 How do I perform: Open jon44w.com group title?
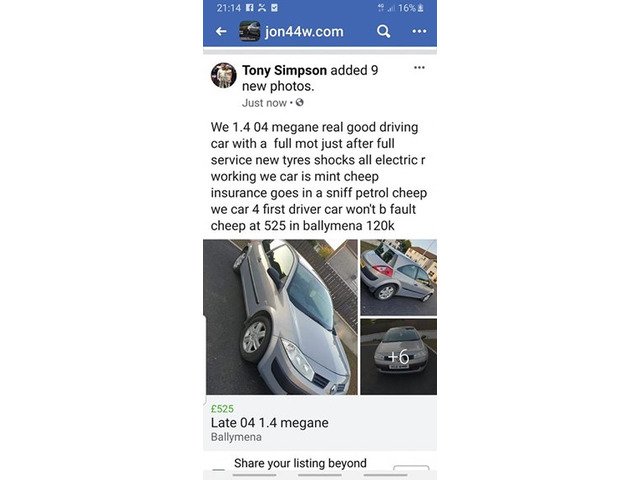(x=304, y=31)
